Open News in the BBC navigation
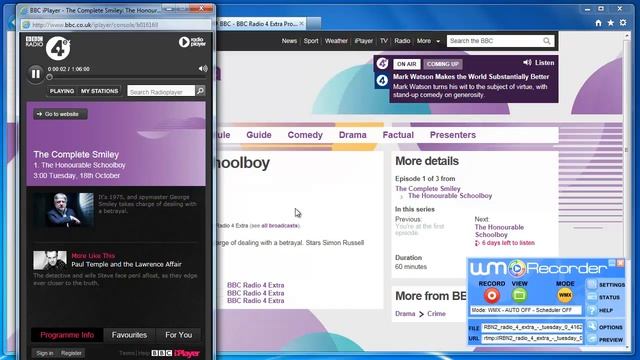640x360 pixels. pyautogui.click(x=289, y=41)
